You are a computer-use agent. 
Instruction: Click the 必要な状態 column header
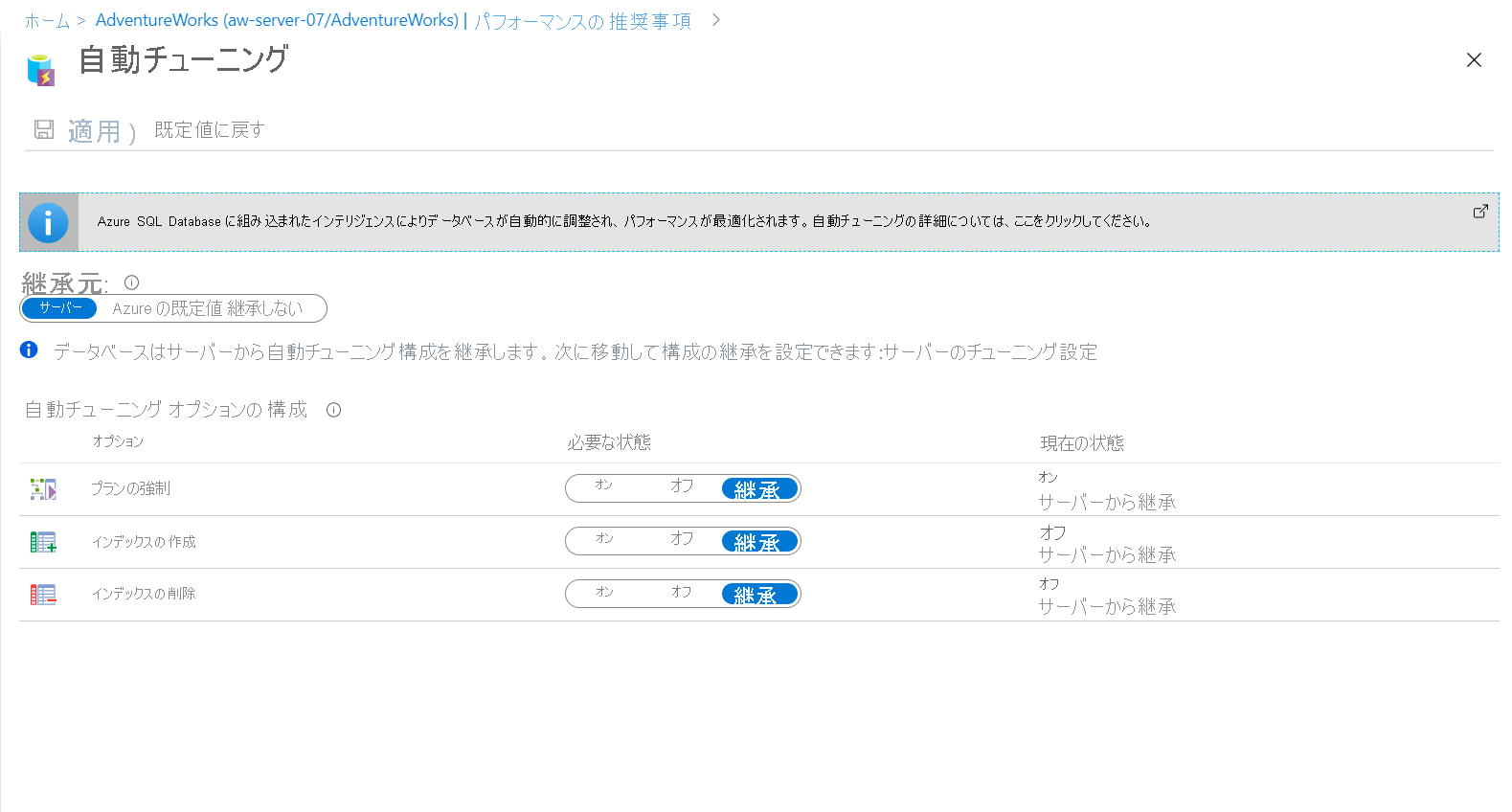point(609,442)
